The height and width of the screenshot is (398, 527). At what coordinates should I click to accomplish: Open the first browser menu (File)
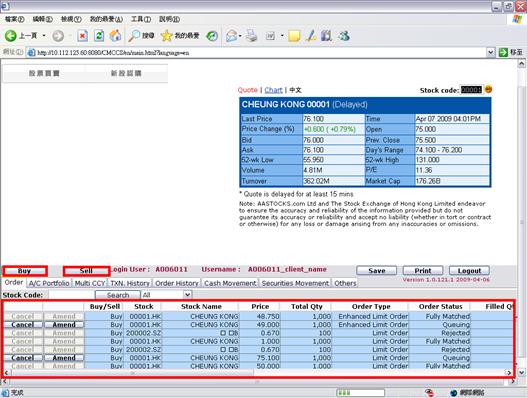click(x=15, y=19)
